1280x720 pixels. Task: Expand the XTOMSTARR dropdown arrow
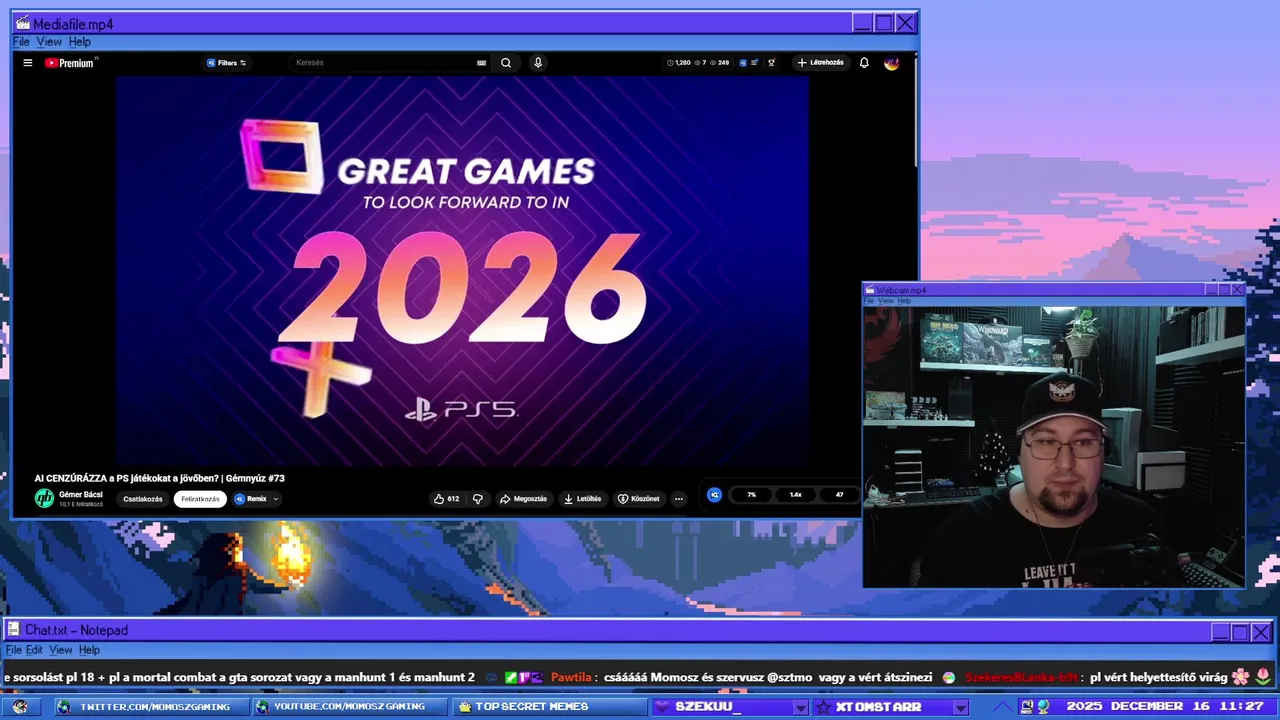pos(960,707)
